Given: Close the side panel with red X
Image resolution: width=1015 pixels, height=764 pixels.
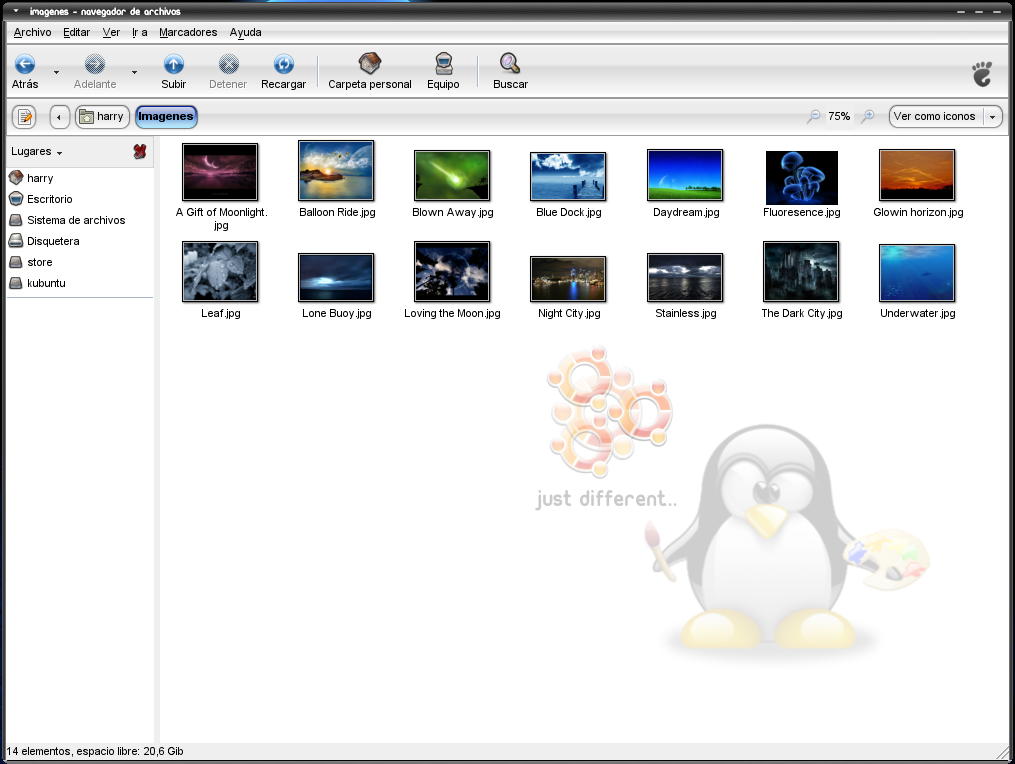Looking at the screenshot, I should [x=140, y=152].
